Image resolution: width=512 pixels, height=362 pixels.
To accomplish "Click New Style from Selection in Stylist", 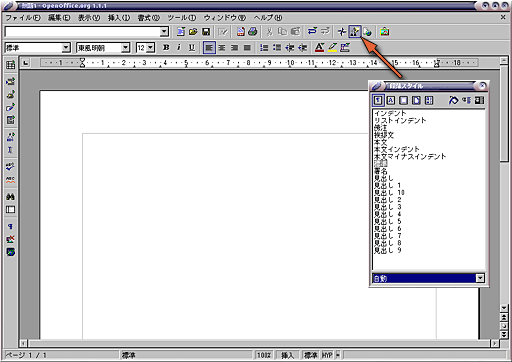I will coord(466,100).
